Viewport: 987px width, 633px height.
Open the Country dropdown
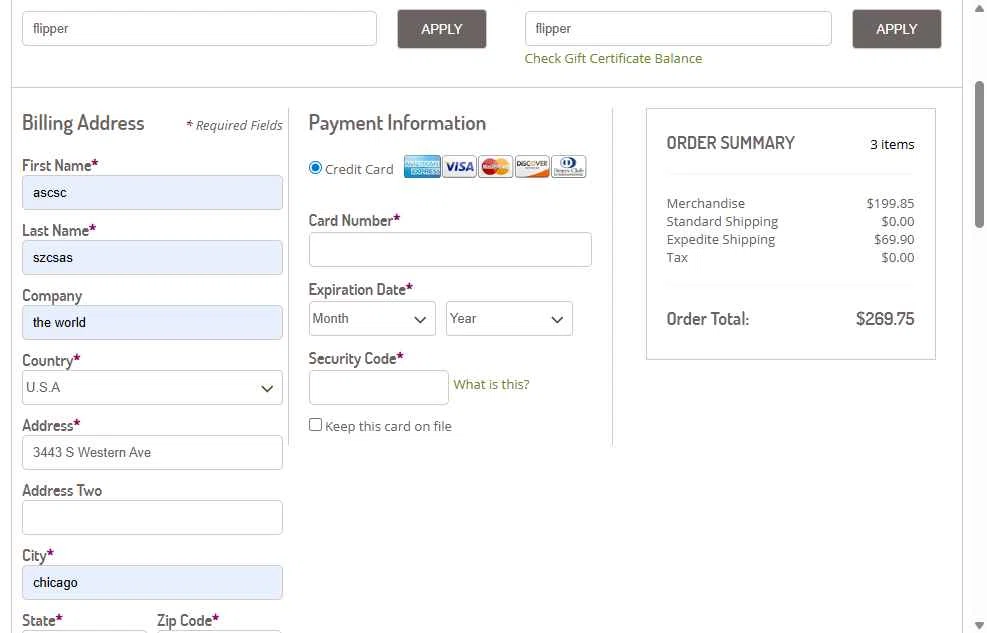[x=152, y=388]
